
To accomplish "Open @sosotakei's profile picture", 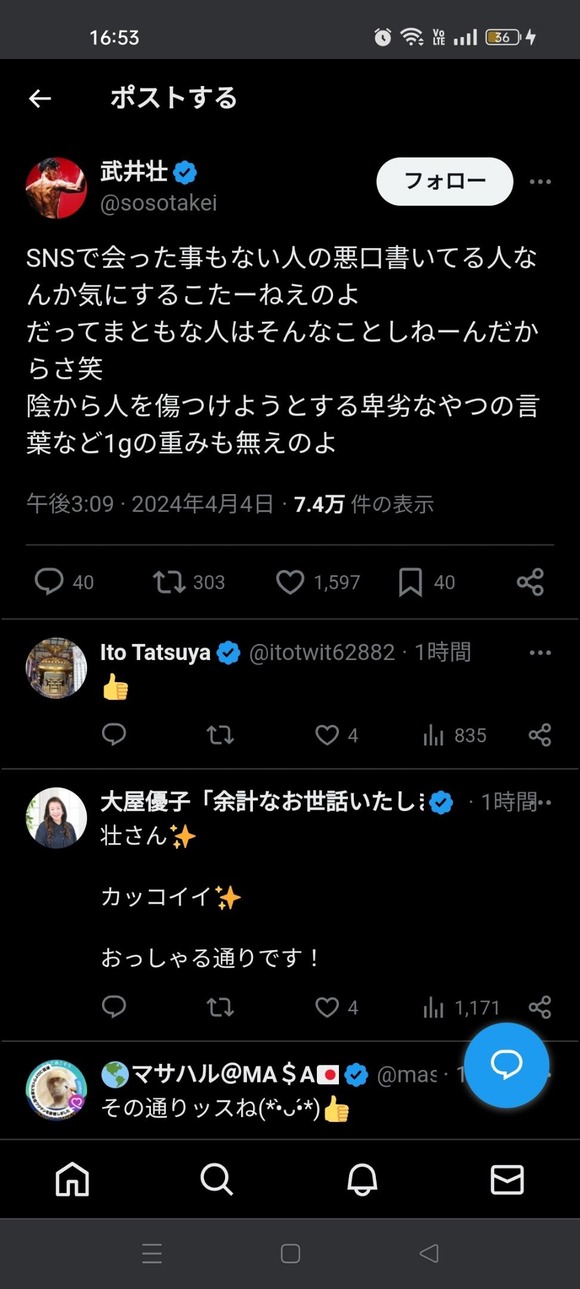I will [x=56, y=186].
